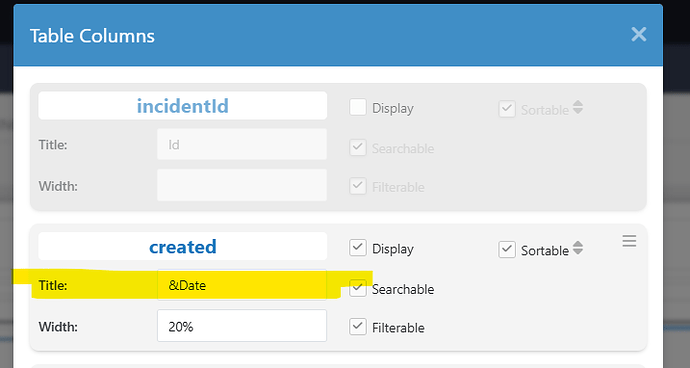Toggle Filterable checkbox for created column

(358, 327)
